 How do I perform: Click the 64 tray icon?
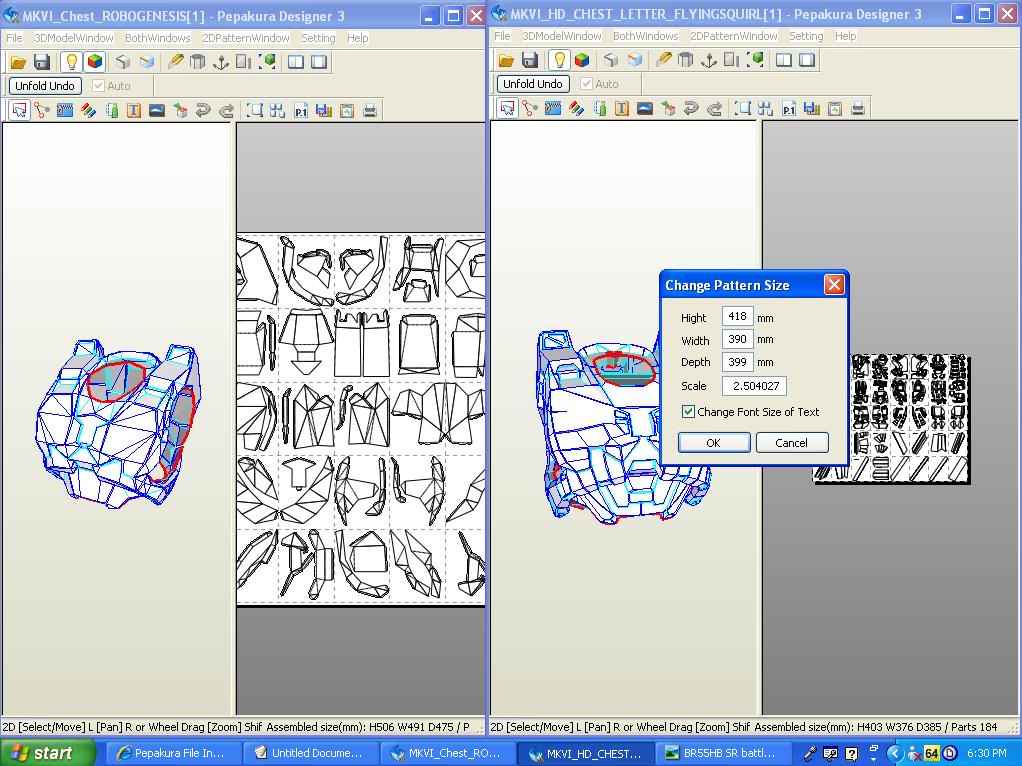tap(931, 754)
